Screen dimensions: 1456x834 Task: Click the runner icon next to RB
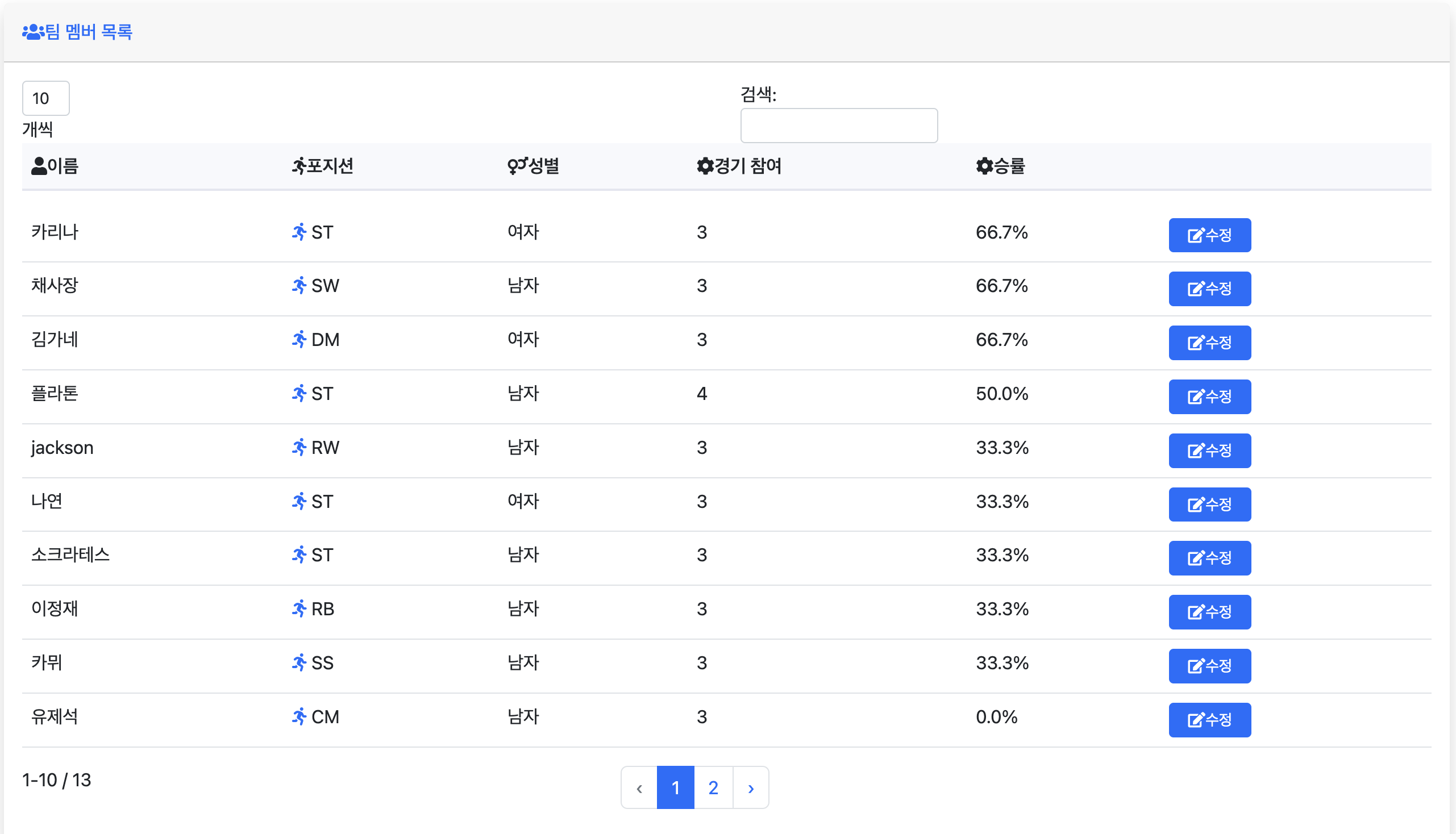tap(299, 608)
